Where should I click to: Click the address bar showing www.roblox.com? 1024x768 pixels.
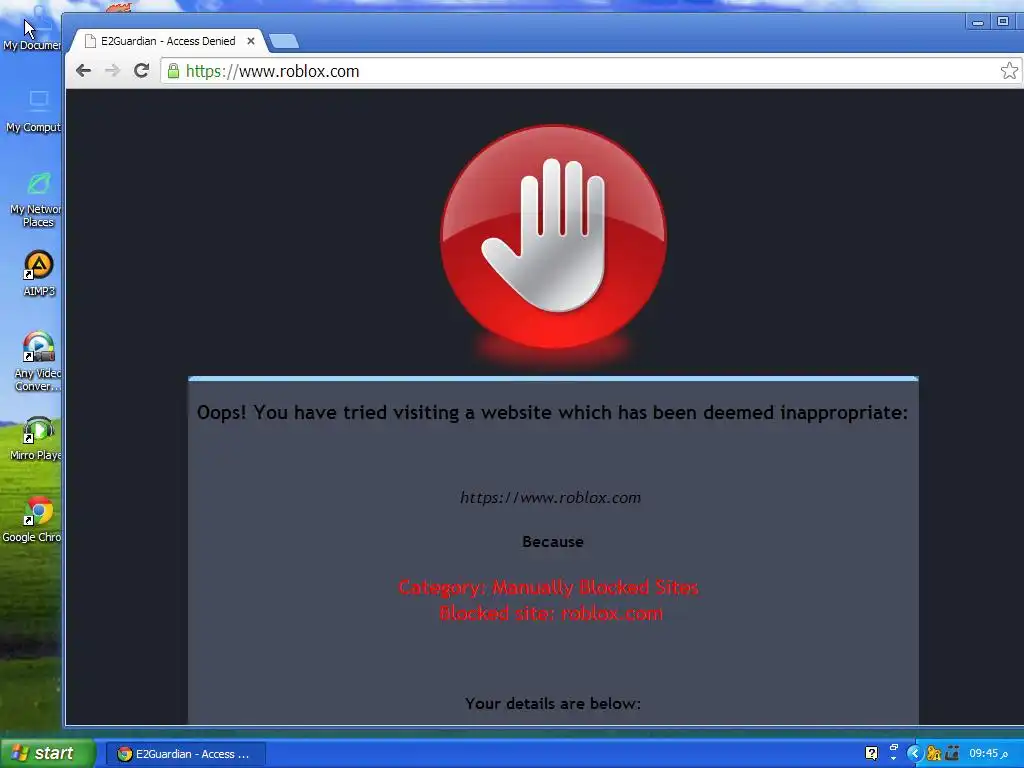point(591,71)
